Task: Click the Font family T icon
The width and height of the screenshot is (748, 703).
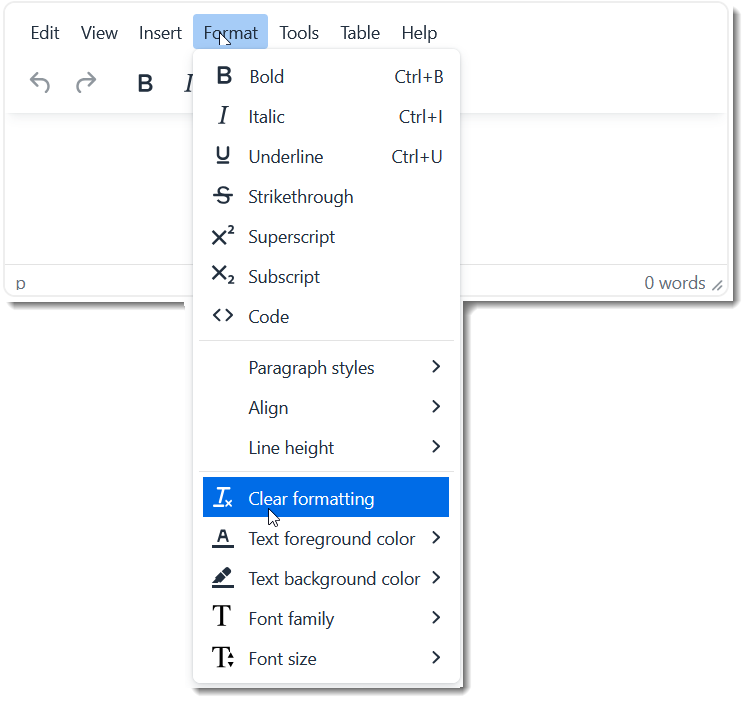Action: 222,616
